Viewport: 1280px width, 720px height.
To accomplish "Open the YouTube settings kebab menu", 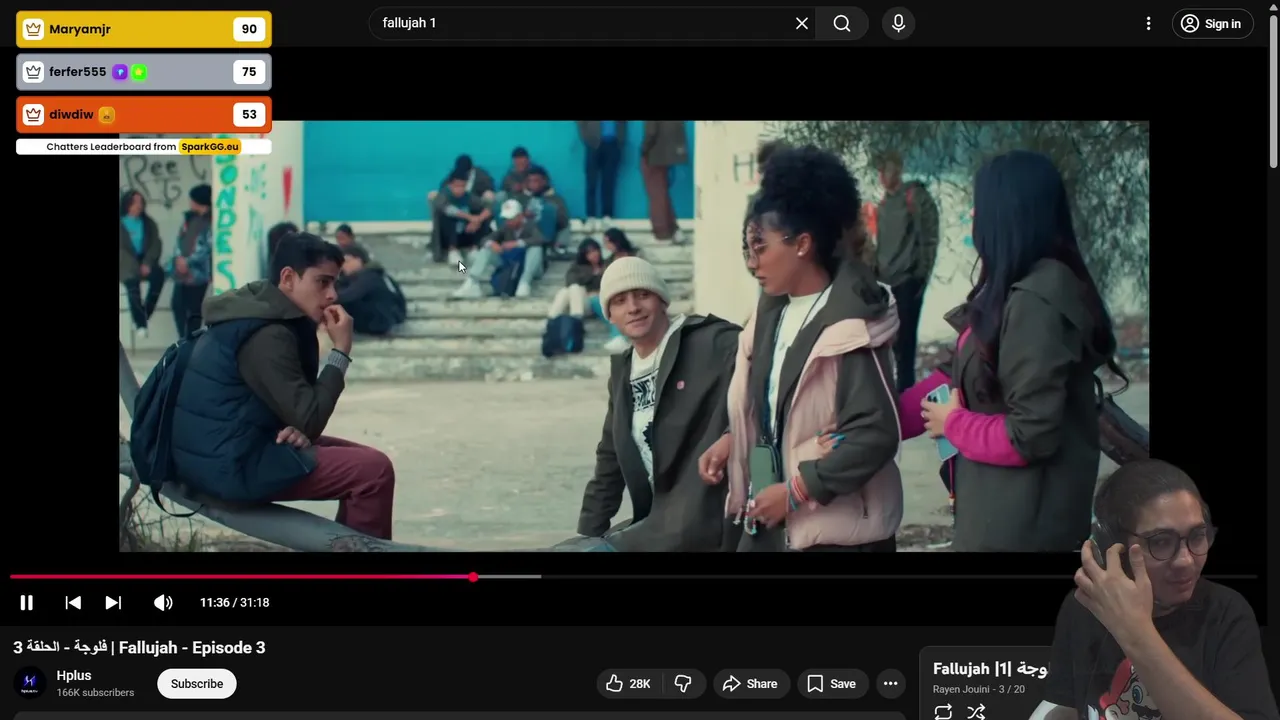I will point(1148,23).
